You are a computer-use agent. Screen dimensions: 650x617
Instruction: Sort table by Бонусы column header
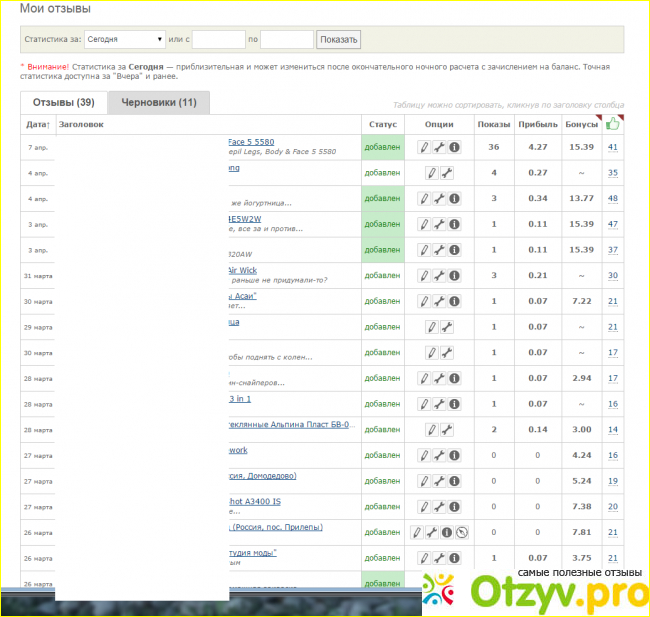tap(580, 125)
